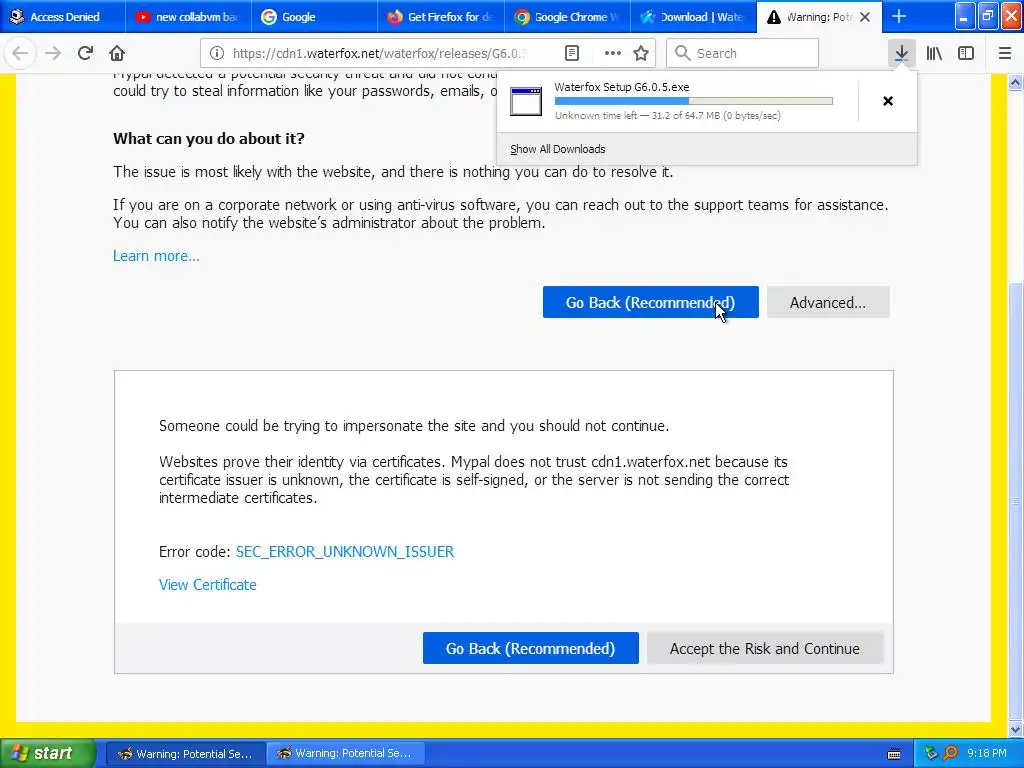Click the Forward navigation arrow
The height and width of the screenshot is (768, 1024).
tap(53, 53)
